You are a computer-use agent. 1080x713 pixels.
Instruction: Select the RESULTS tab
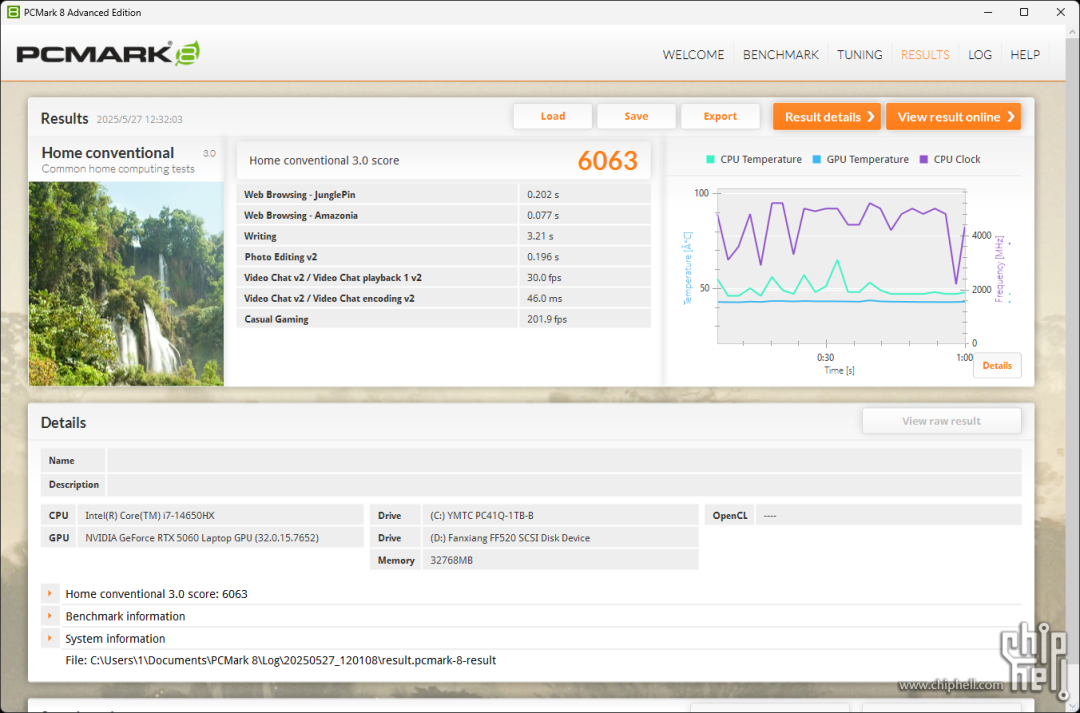coord(925,54)
